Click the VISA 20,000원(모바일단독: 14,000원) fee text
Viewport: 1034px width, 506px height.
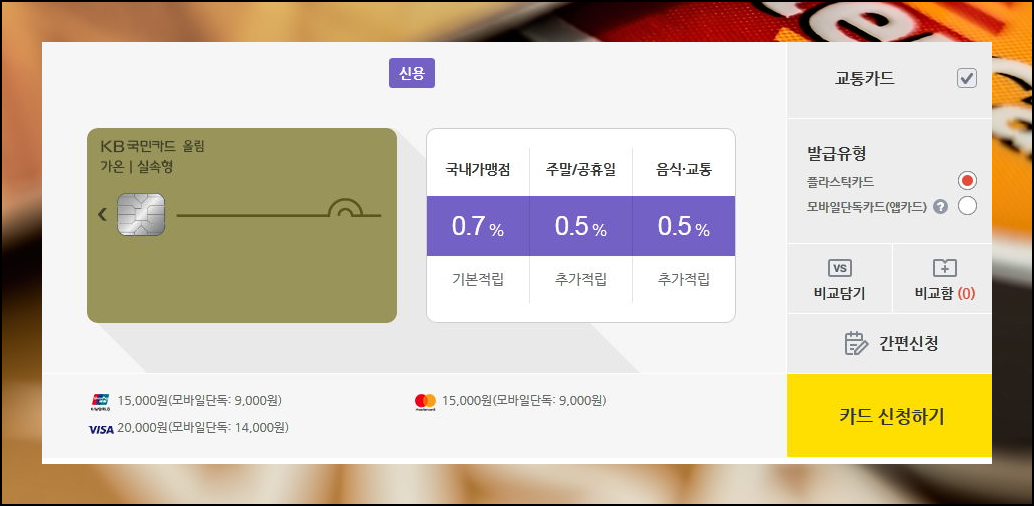coord(203,428)
